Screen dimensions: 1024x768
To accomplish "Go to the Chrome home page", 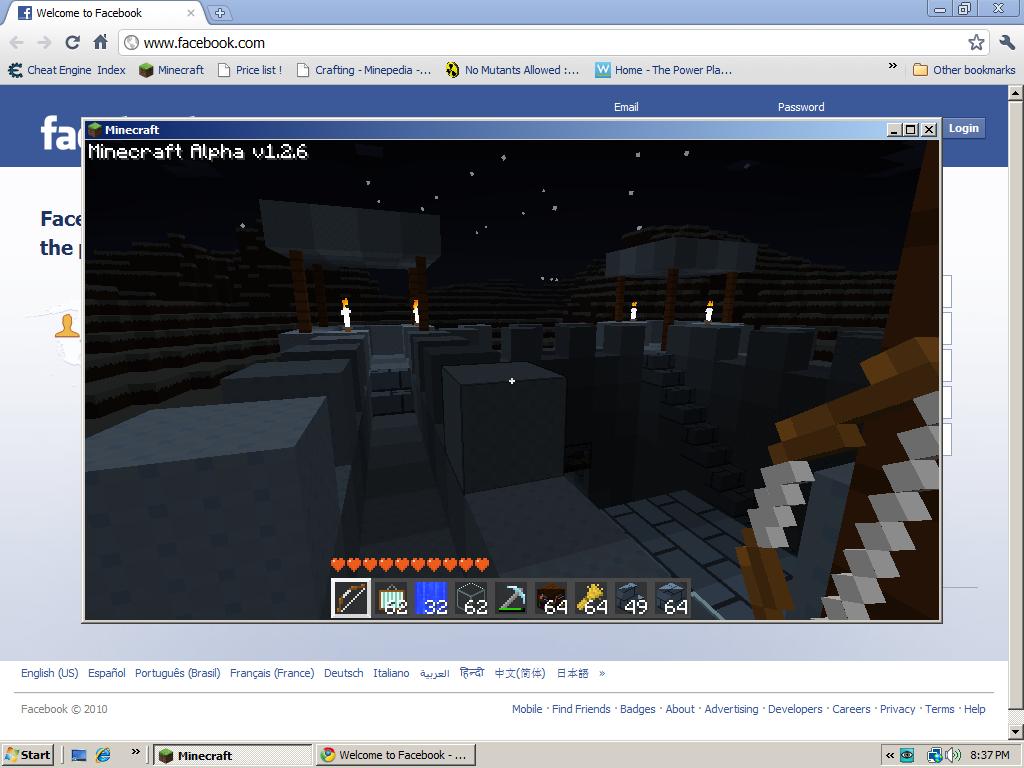I will [x=100, y=42].
